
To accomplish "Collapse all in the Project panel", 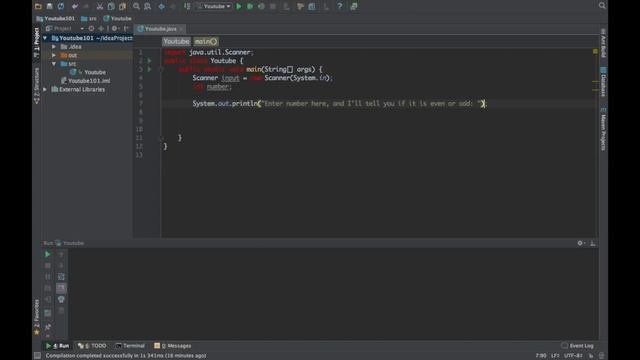I will click(x=101, y=29).
